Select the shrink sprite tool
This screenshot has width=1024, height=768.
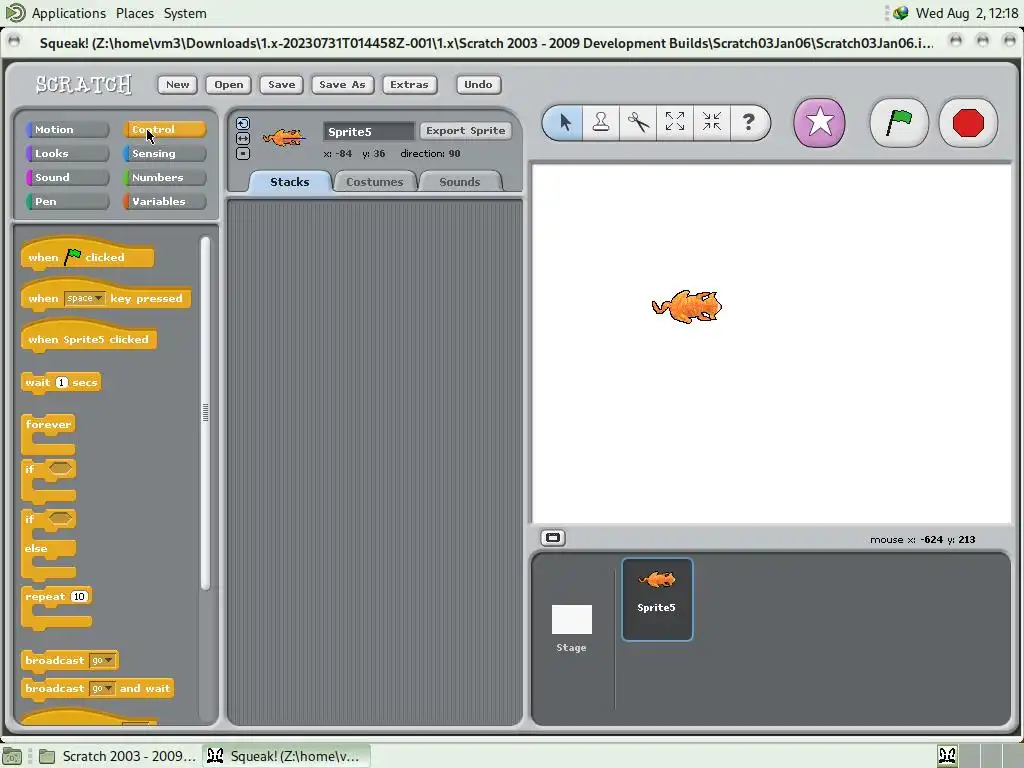tap(711, 122)
